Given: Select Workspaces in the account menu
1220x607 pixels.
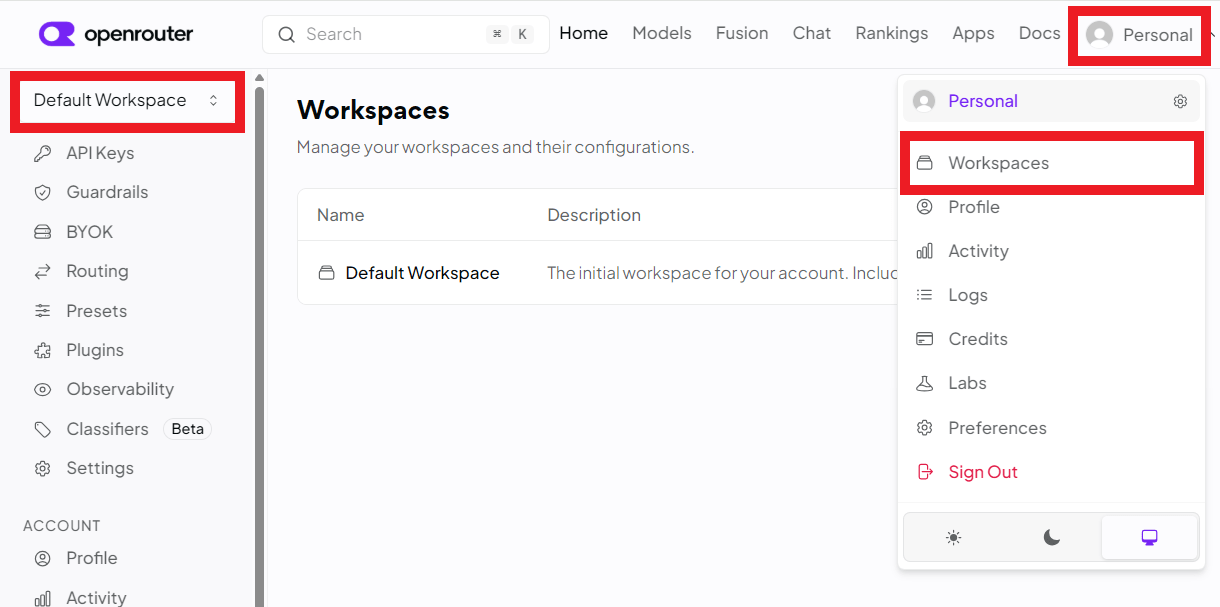Looking at the screenshot, I should [1051, 163].
